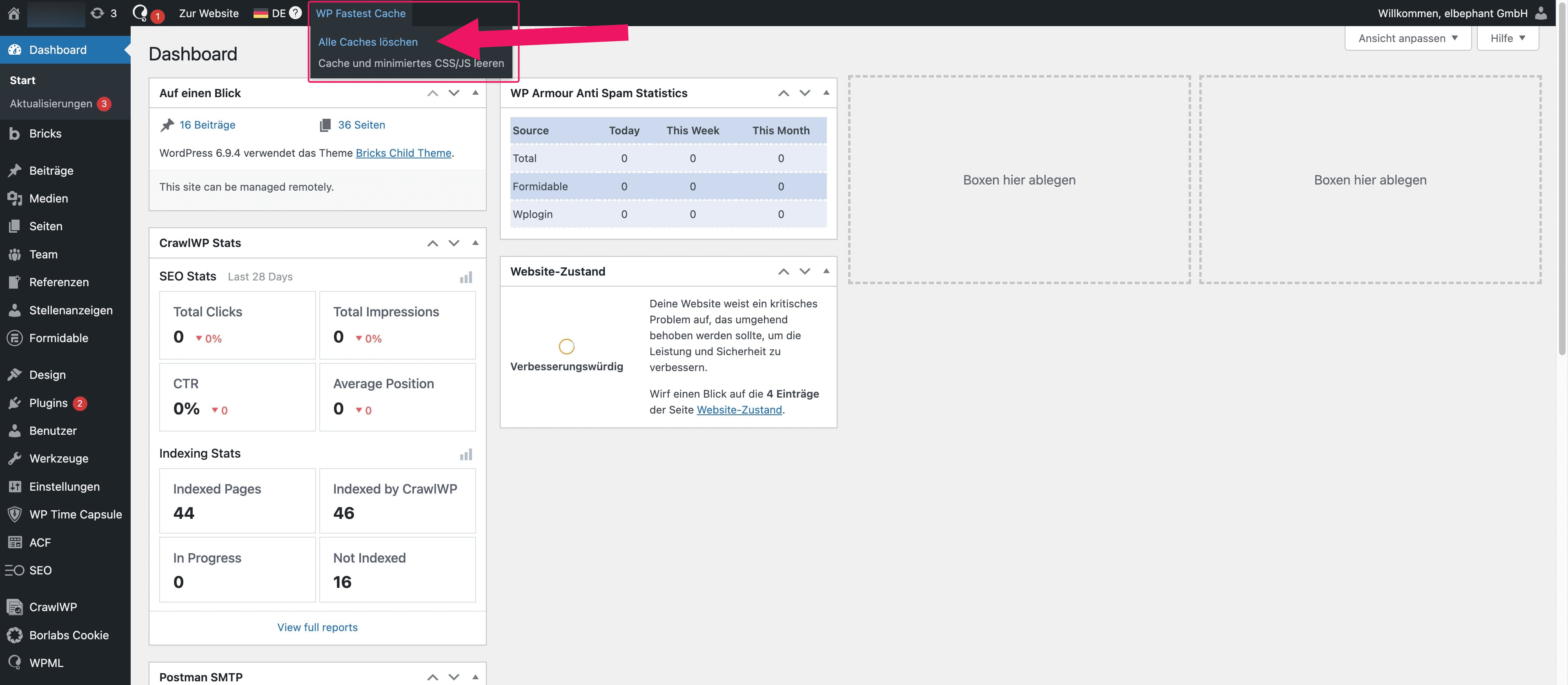Follow the Bricks Child Theme link
This screenshot has height=685, width=1568.
coord(403,153)
